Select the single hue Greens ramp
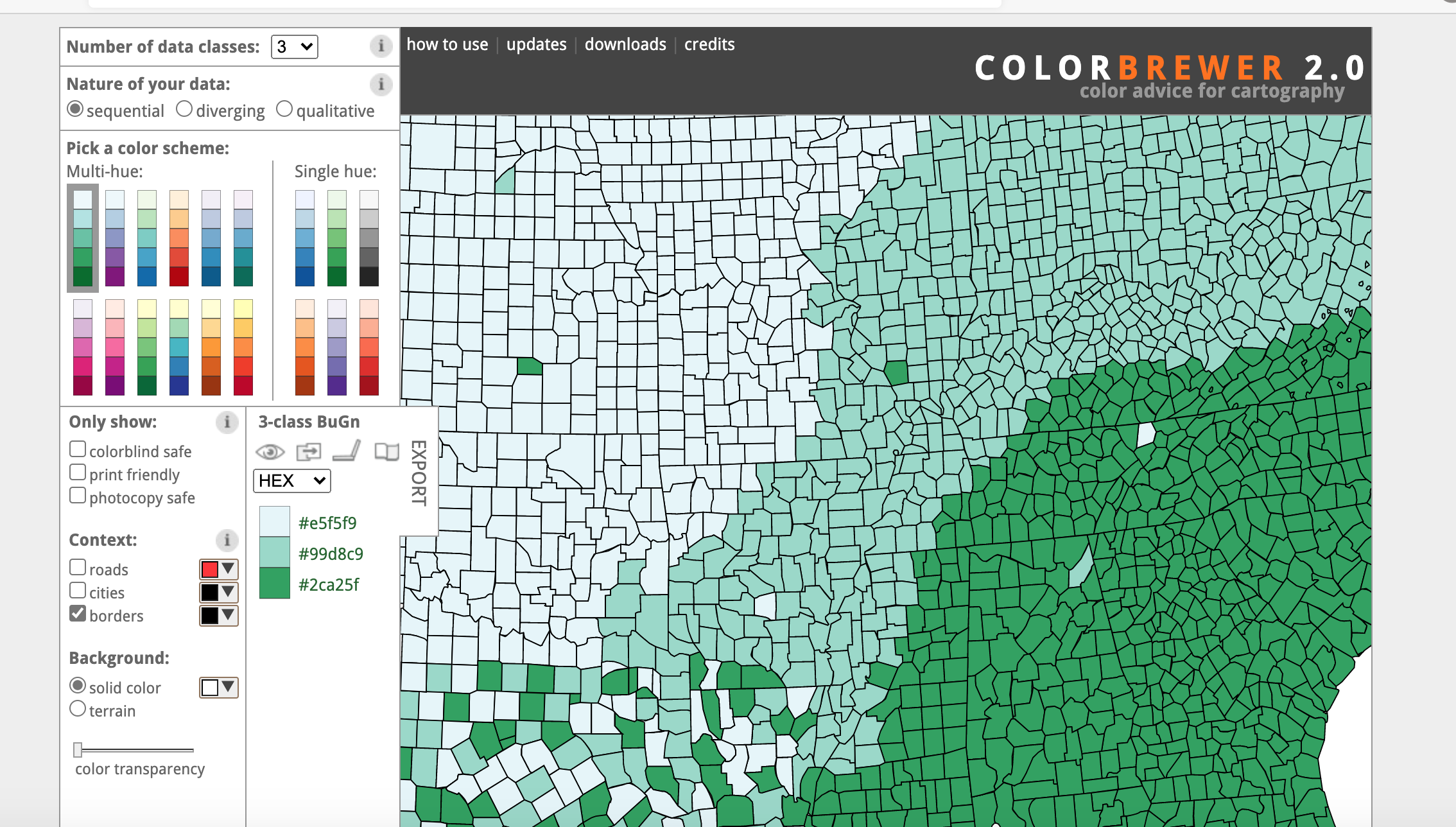Screen dimensions: 1456x827 337,238
